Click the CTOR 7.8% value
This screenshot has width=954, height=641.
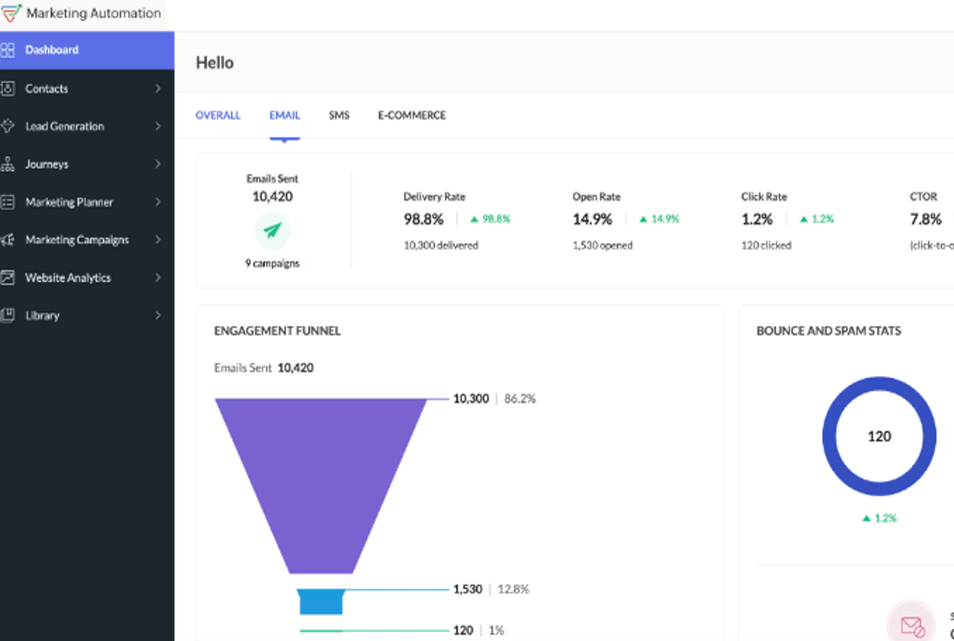[x=925, y=219]
